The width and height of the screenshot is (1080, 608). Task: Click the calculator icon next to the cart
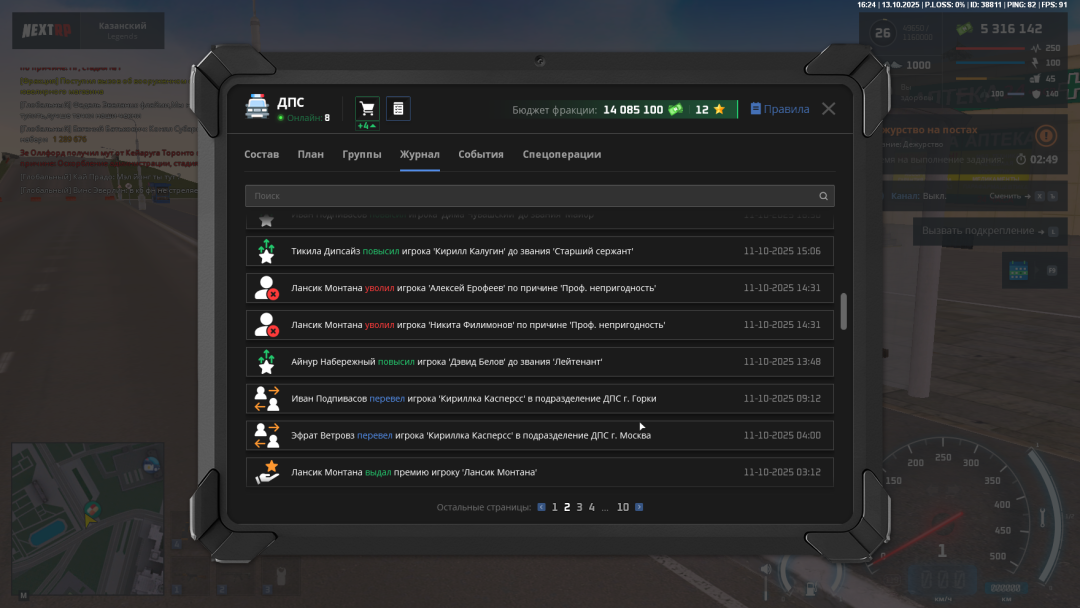pos(398,108)
